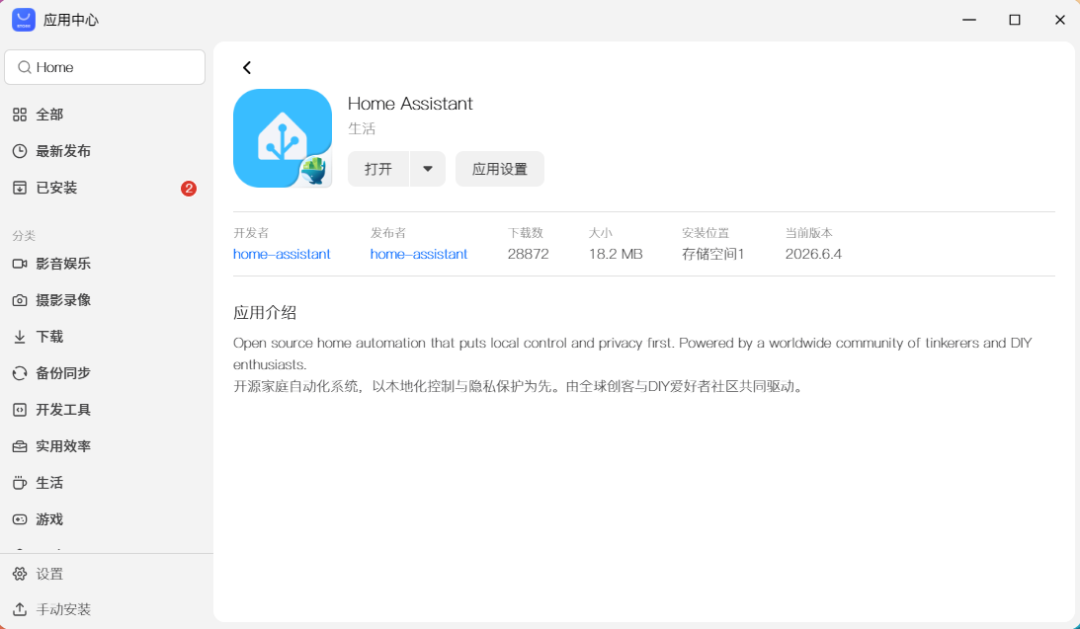
Task: Click the App Center logo icon
Action: (23, 20)
